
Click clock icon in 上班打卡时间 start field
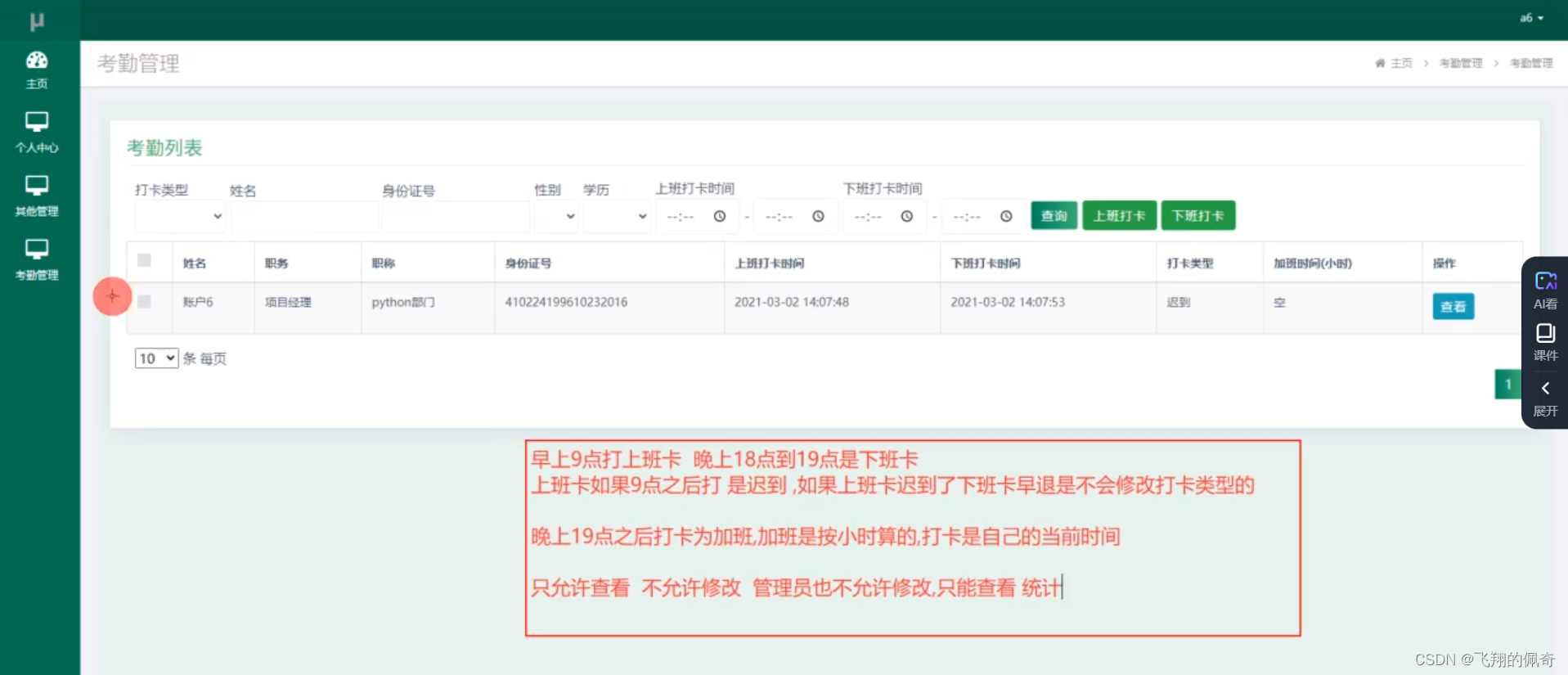pos(720,216)
